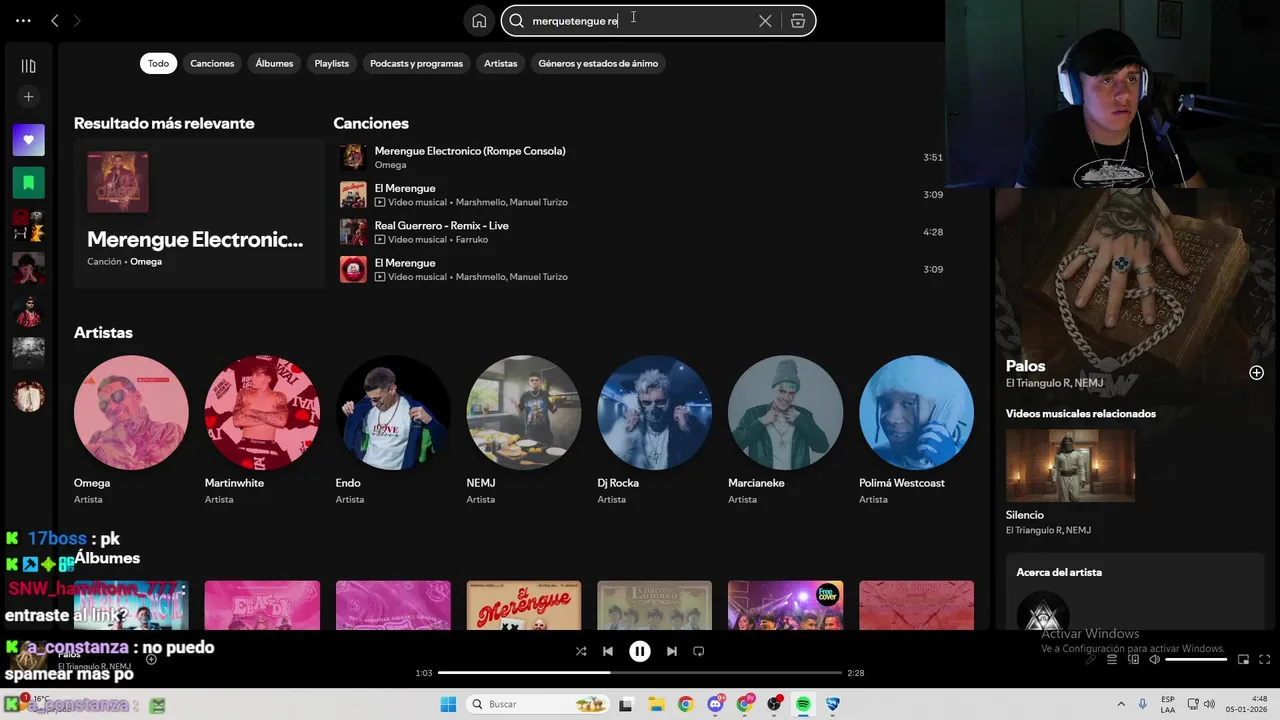Image resolution: width=1280 pixels, height=720 pixels.
Task: Switch to Spotify in taskbar
Action: [x=803, y=705]
